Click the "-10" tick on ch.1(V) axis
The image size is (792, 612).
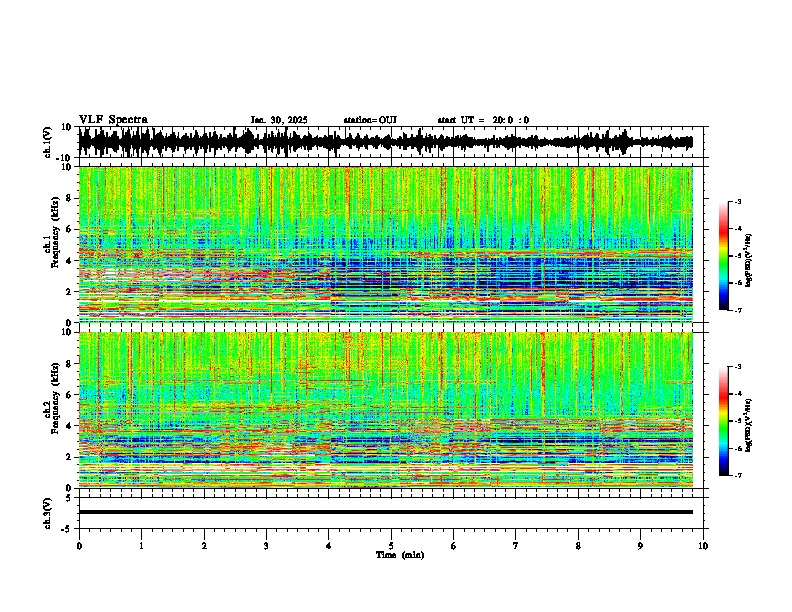point(65,158)
